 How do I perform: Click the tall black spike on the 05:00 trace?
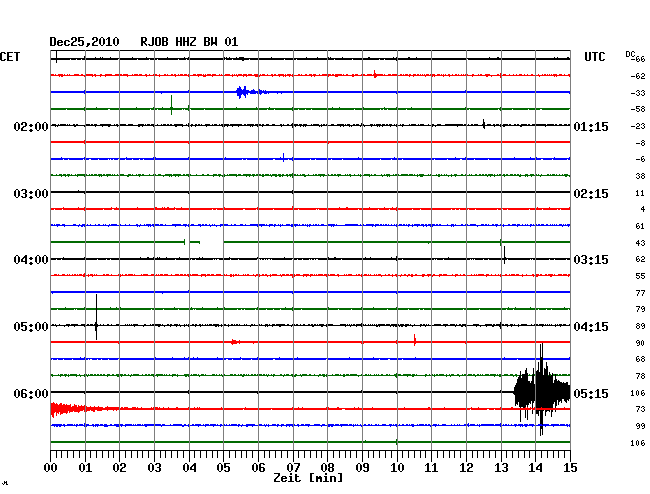coord(96,317)
